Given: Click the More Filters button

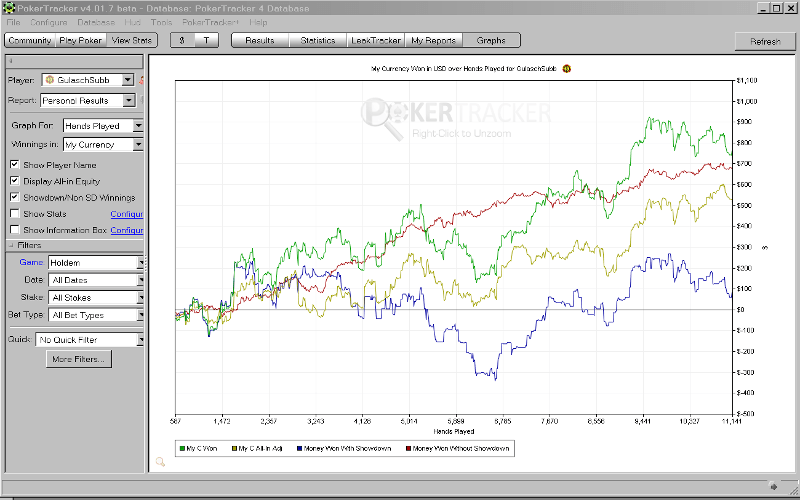Looking at the screenshot, I should [78, 359].
